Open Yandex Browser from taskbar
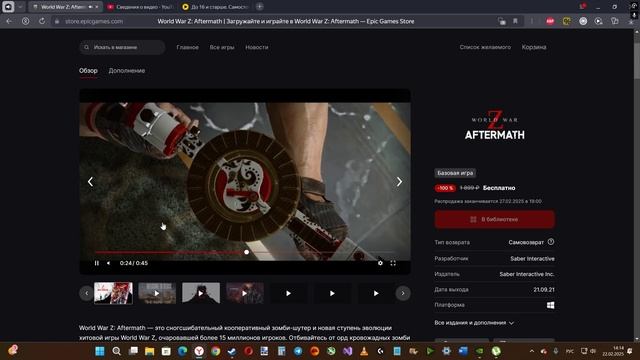The image size is (640, 360). point(199,351)
